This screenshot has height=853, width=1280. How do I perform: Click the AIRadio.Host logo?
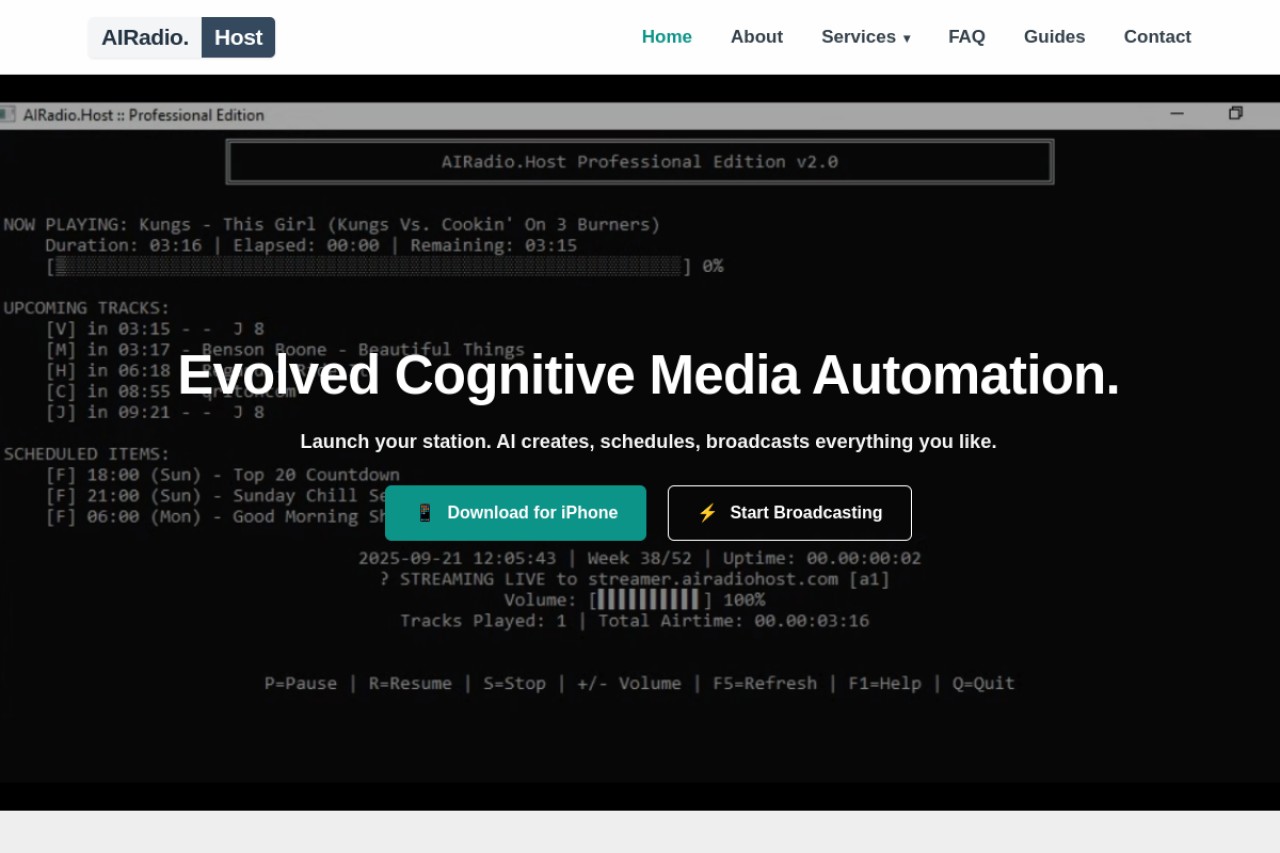pyautogui.click(x=181, y=38)
